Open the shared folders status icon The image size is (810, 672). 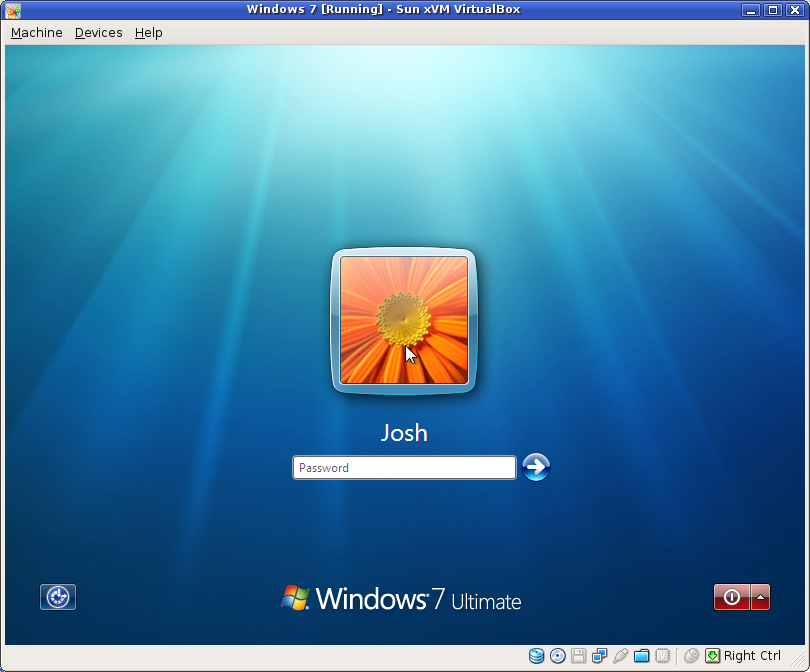pos(642,656)
